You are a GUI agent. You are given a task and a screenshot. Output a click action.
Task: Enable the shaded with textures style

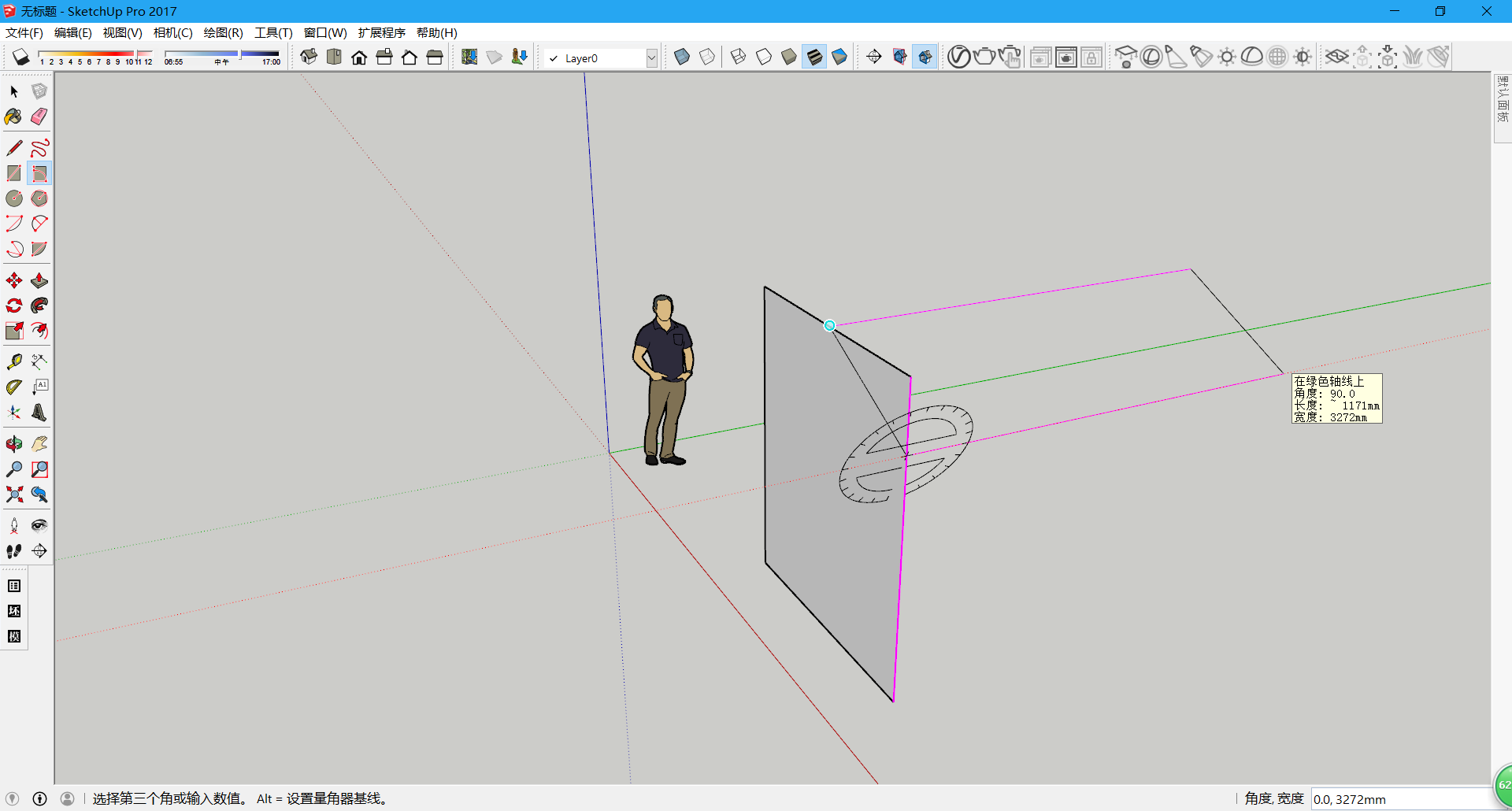pos(814,57)
